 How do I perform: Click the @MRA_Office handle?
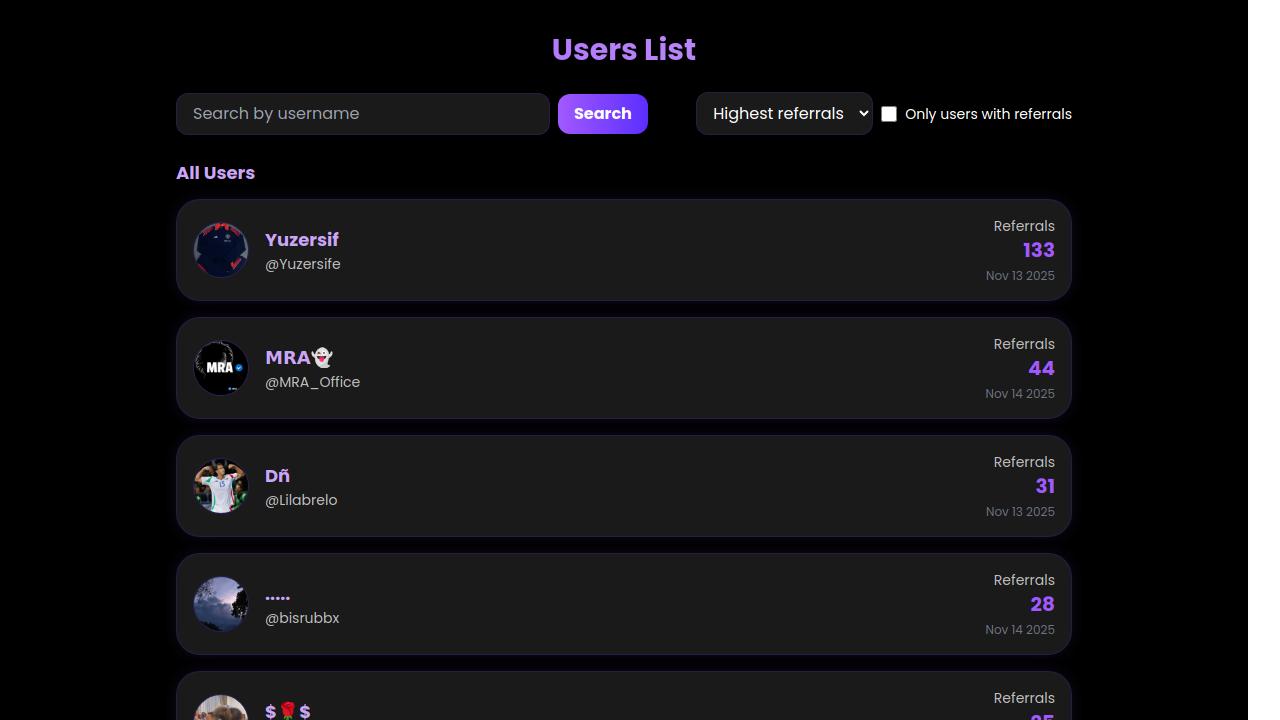(x=313, y=382)
